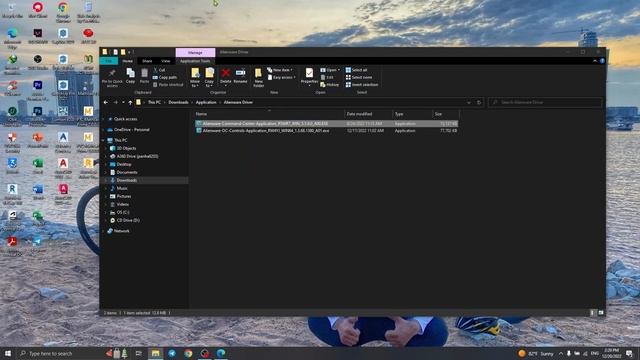The width and height of the screenshot is (640, 360).
Task: Create a New folder
Action: [x=258, y=78]
